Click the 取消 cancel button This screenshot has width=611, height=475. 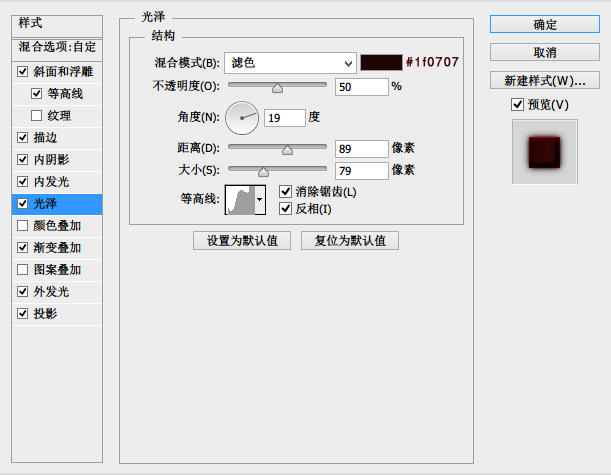[x=545, y=52]
